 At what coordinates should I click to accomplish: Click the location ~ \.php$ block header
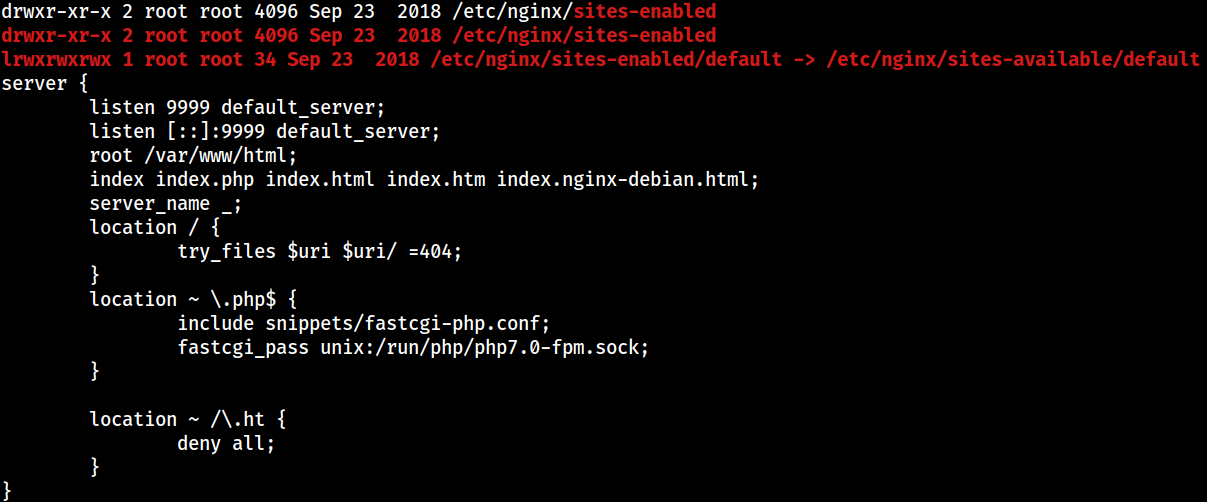pos(194,299)
